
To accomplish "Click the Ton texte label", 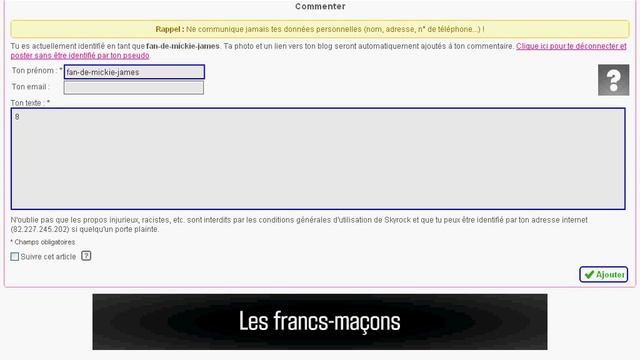I will 30,103.
